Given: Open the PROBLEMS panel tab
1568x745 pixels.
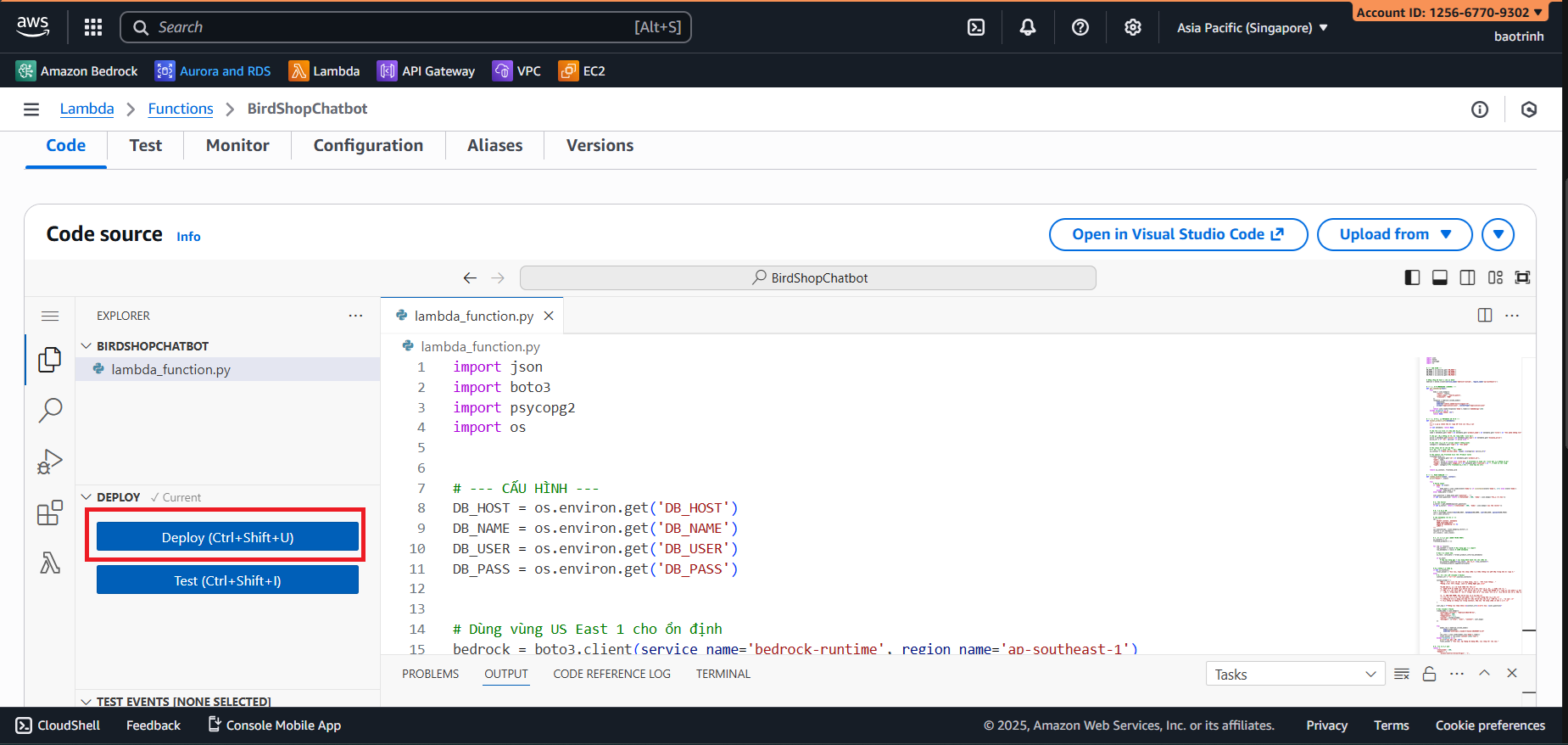Looking at the screenshot, I should tap(430, 674).
